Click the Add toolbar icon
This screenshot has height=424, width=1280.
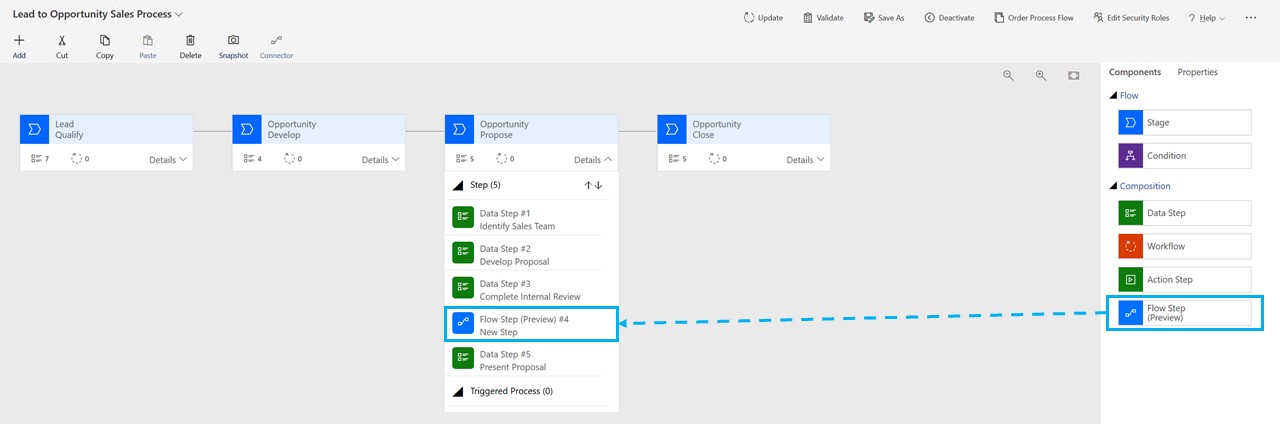coord(19,41)
